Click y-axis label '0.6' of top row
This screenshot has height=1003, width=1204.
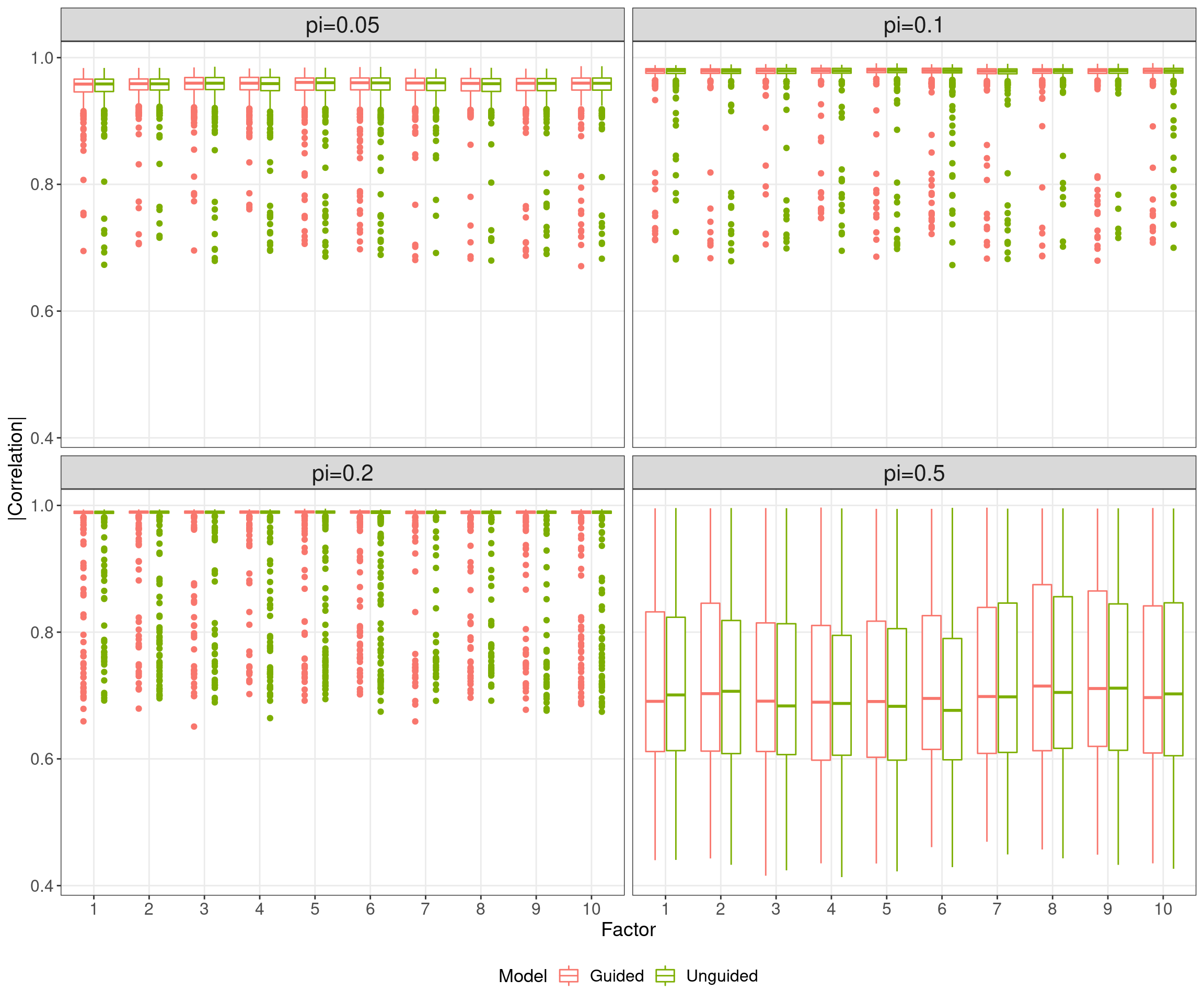42,311
